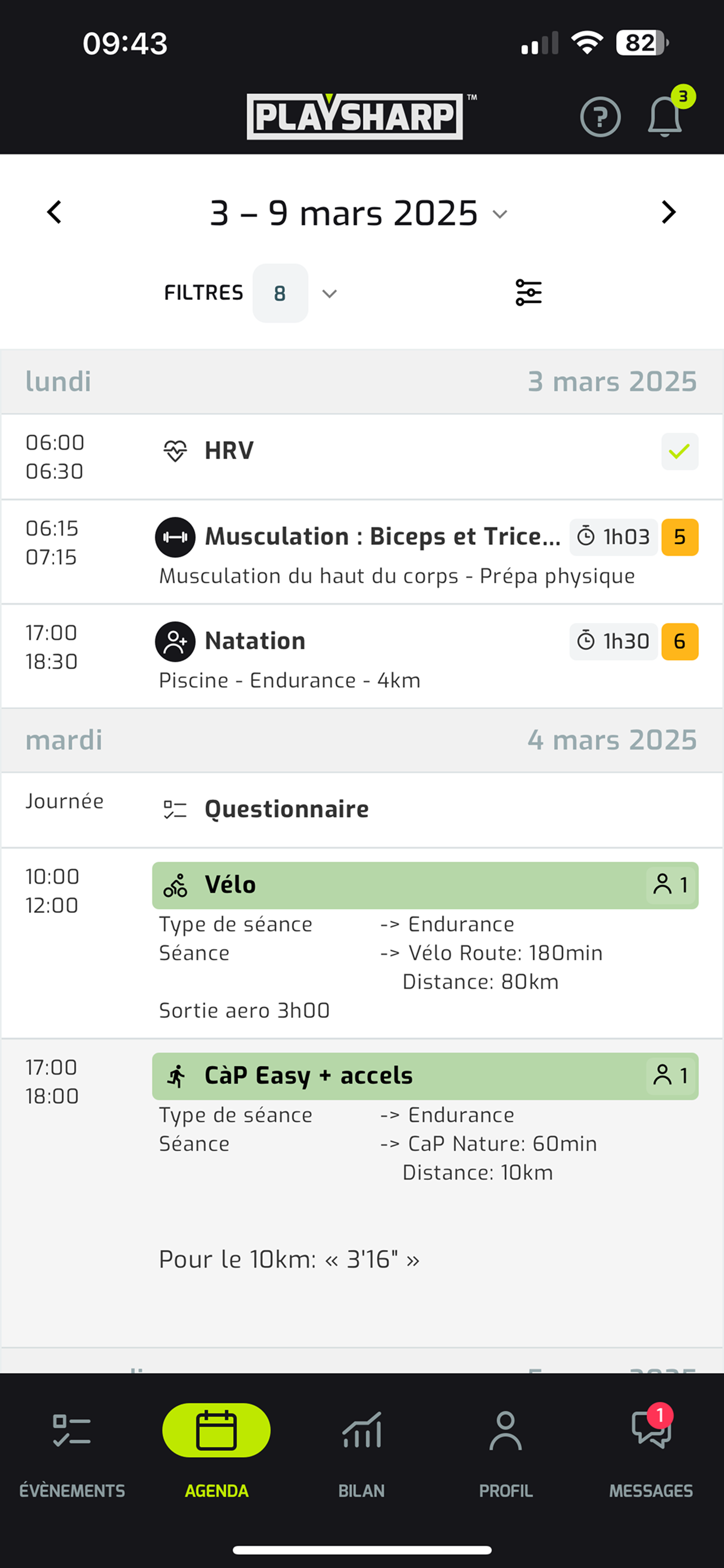
Task: Open the MESSAGES tab
Action: coord(651,1448)
